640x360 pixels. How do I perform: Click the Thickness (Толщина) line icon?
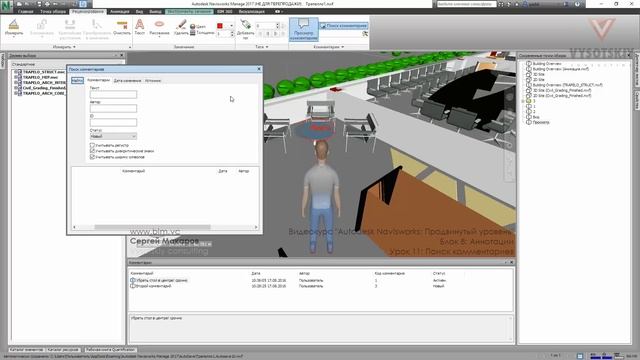193,33
